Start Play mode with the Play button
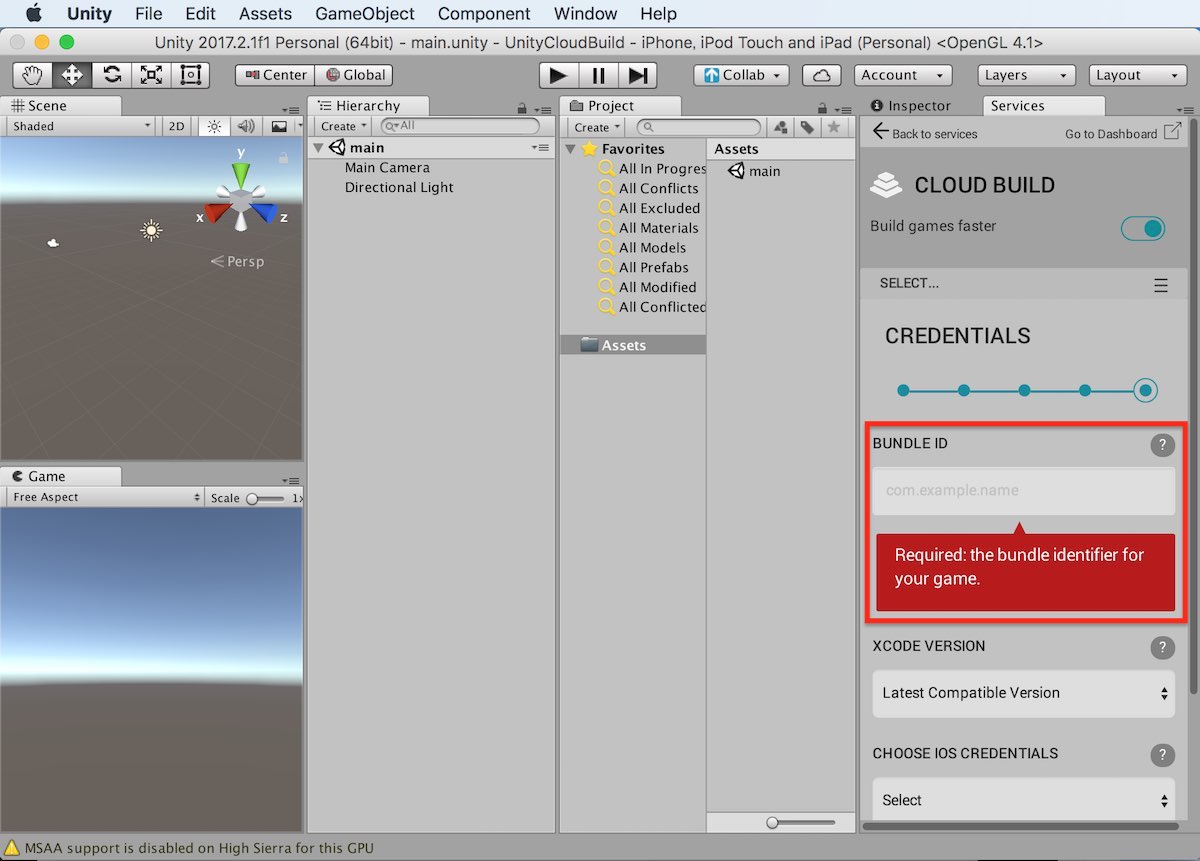Viewport: 1200px width, 861px height. tap(559, 75)
